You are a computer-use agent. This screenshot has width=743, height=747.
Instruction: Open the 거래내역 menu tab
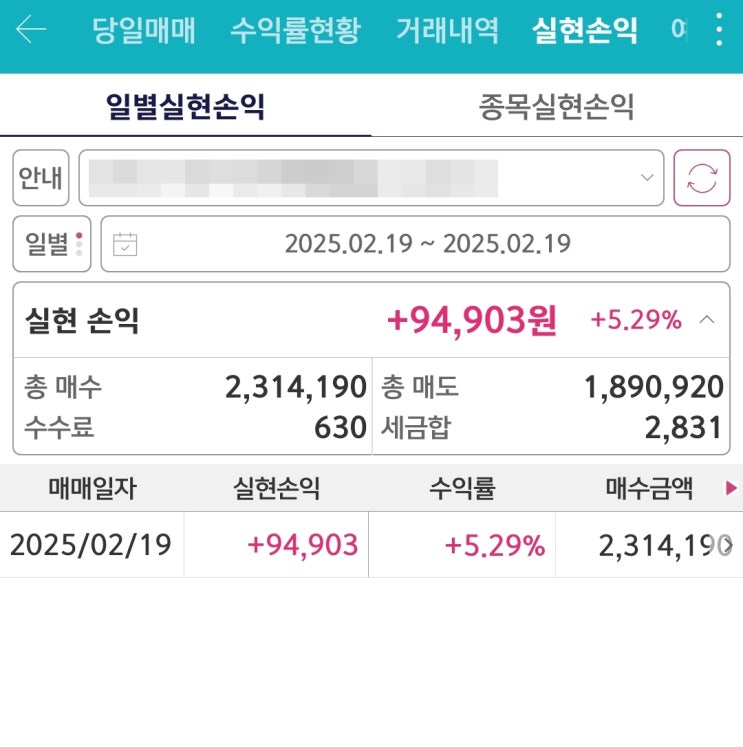(447, 30)
